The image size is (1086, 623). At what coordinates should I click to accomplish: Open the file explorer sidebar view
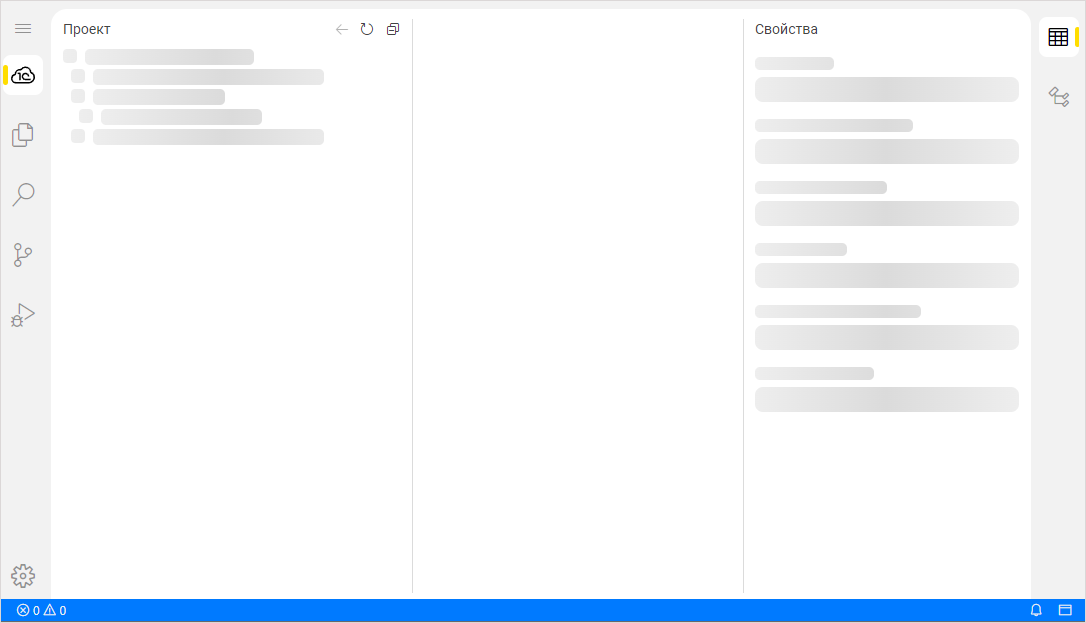coord(23,135)
